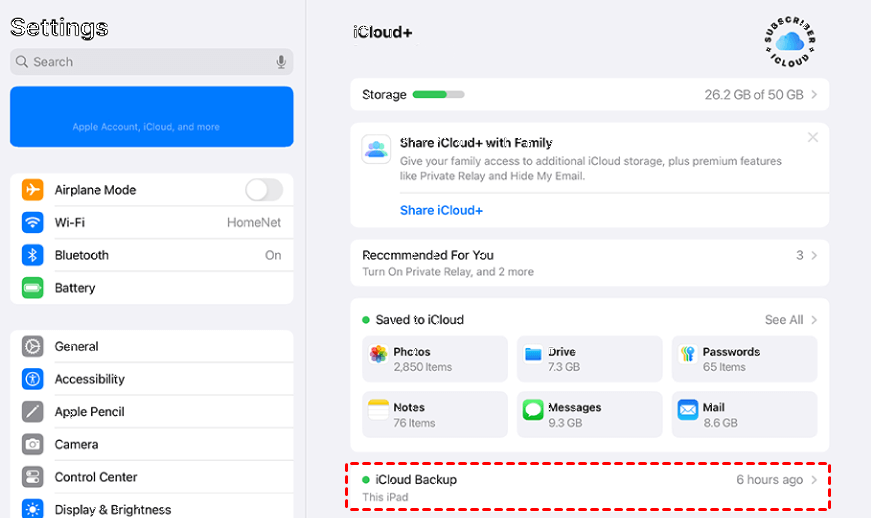Image resolution: width=871 pixels, height=518 pixels.
Task: Click the 'iCloud+' page title
Action: pyautogui.click(x=383, y=32)
